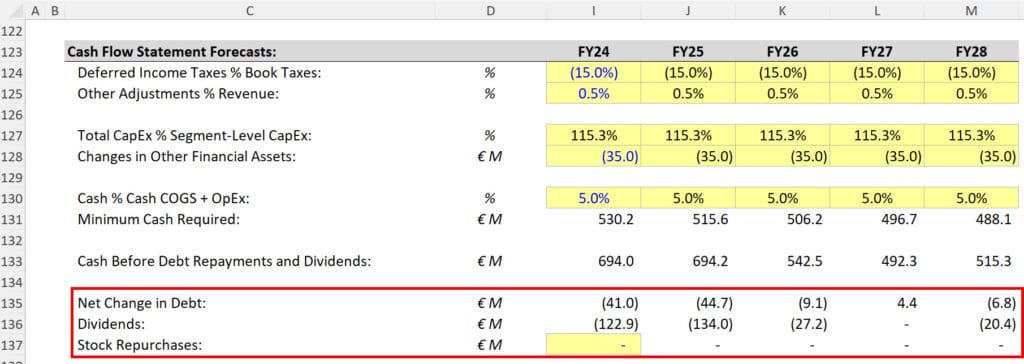Click FY25 Cash Before Debt value 694.2
The width and height of the screenshot is (1024, 364).
711,261
